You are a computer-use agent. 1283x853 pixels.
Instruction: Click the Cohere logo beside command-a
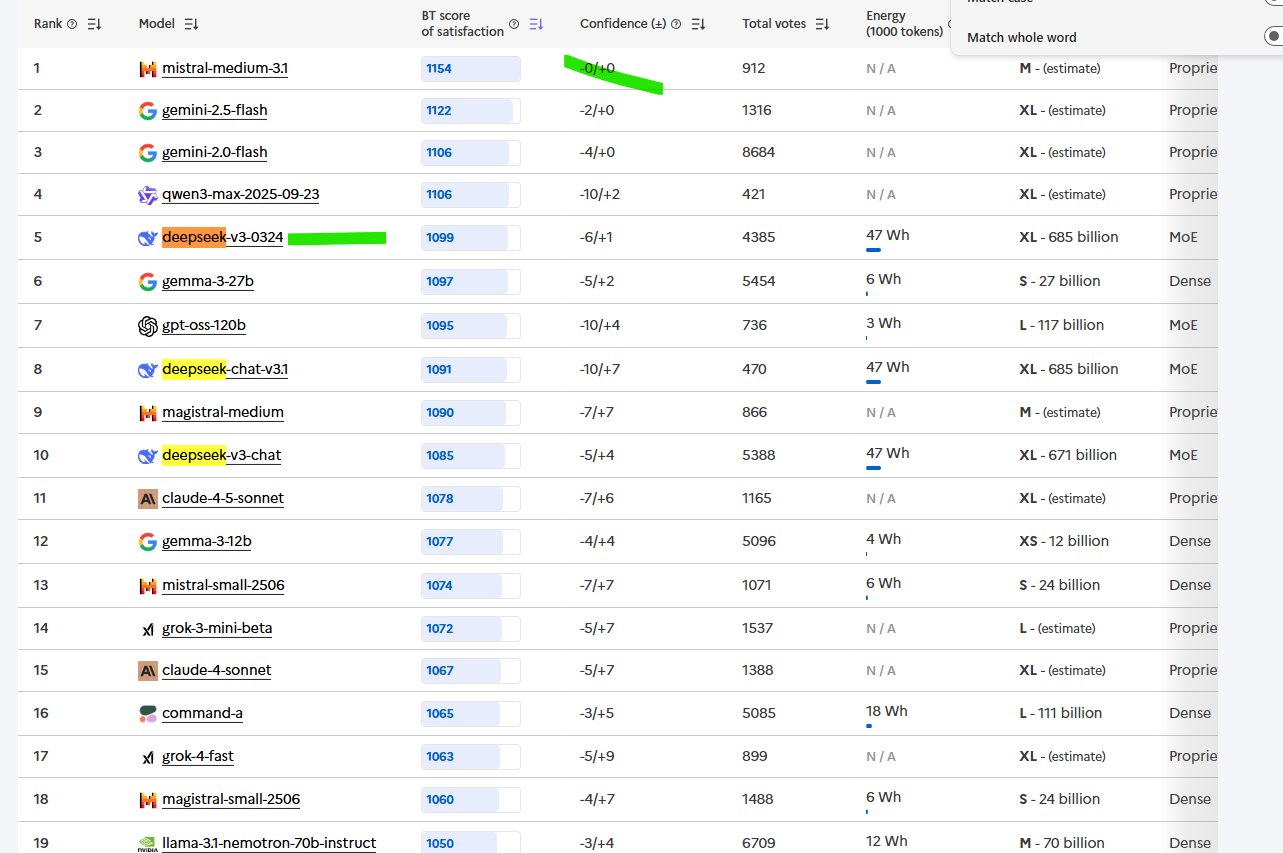148,714
